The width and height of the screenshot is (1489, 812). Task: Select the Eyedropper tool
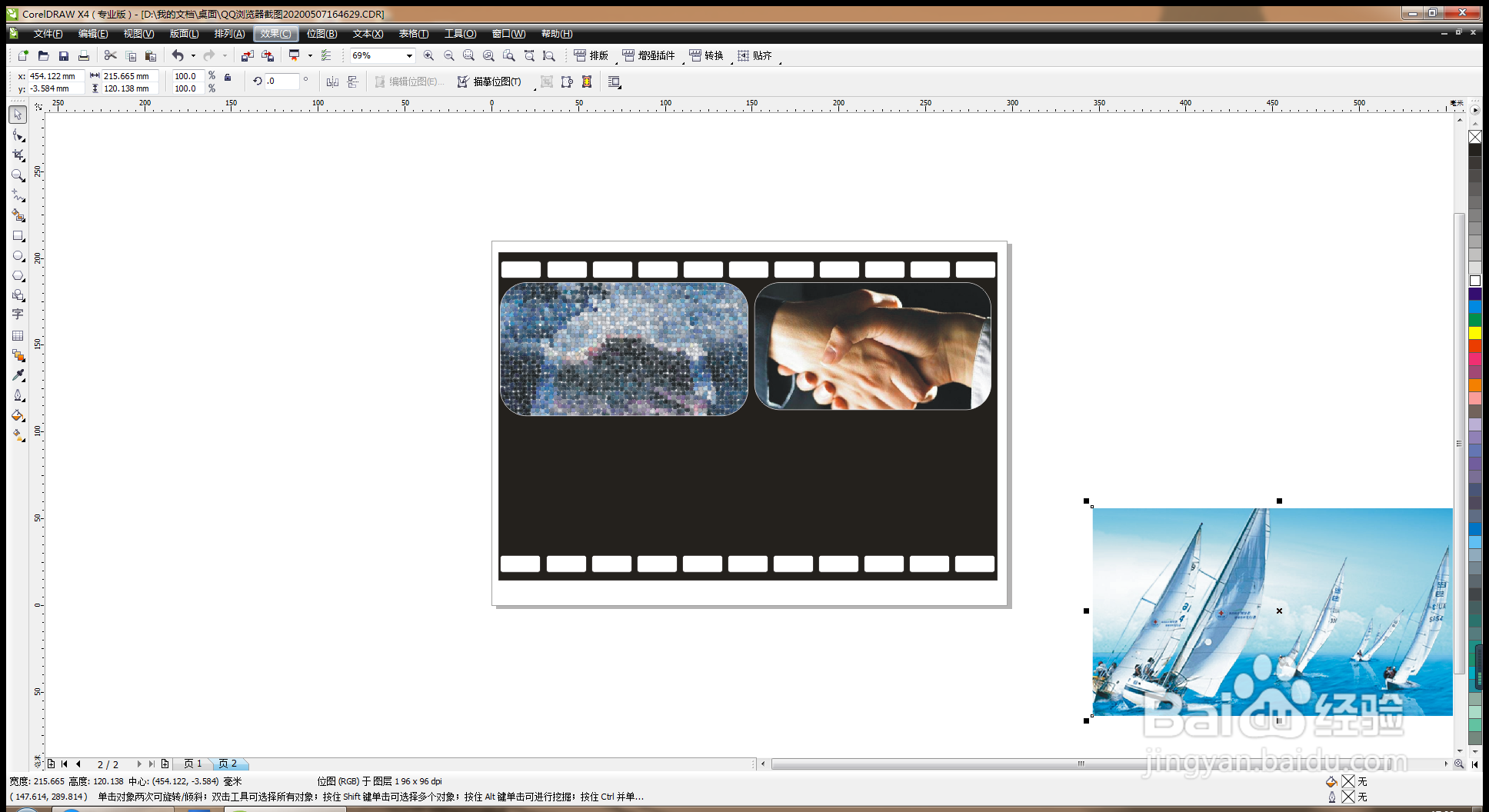point(18,375)
